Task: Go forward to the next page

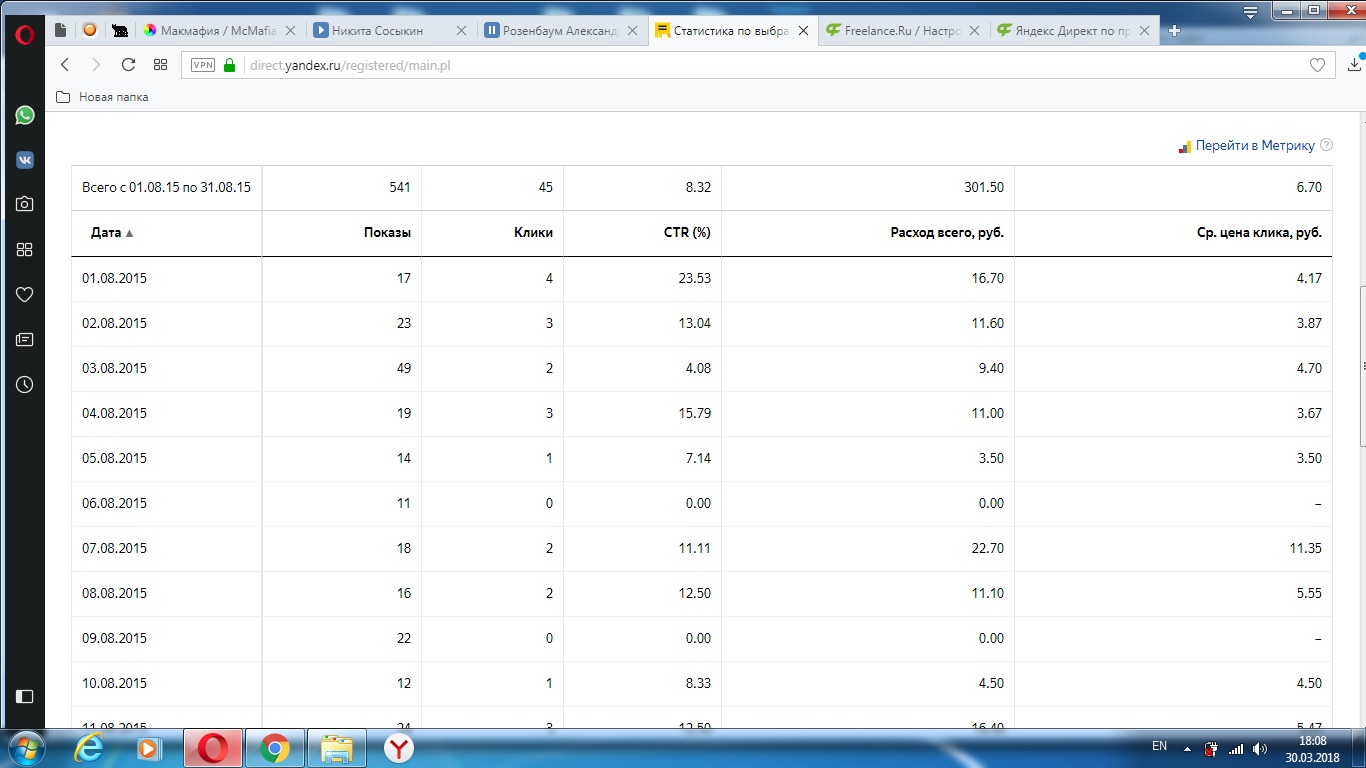Action: click(96, 65)
